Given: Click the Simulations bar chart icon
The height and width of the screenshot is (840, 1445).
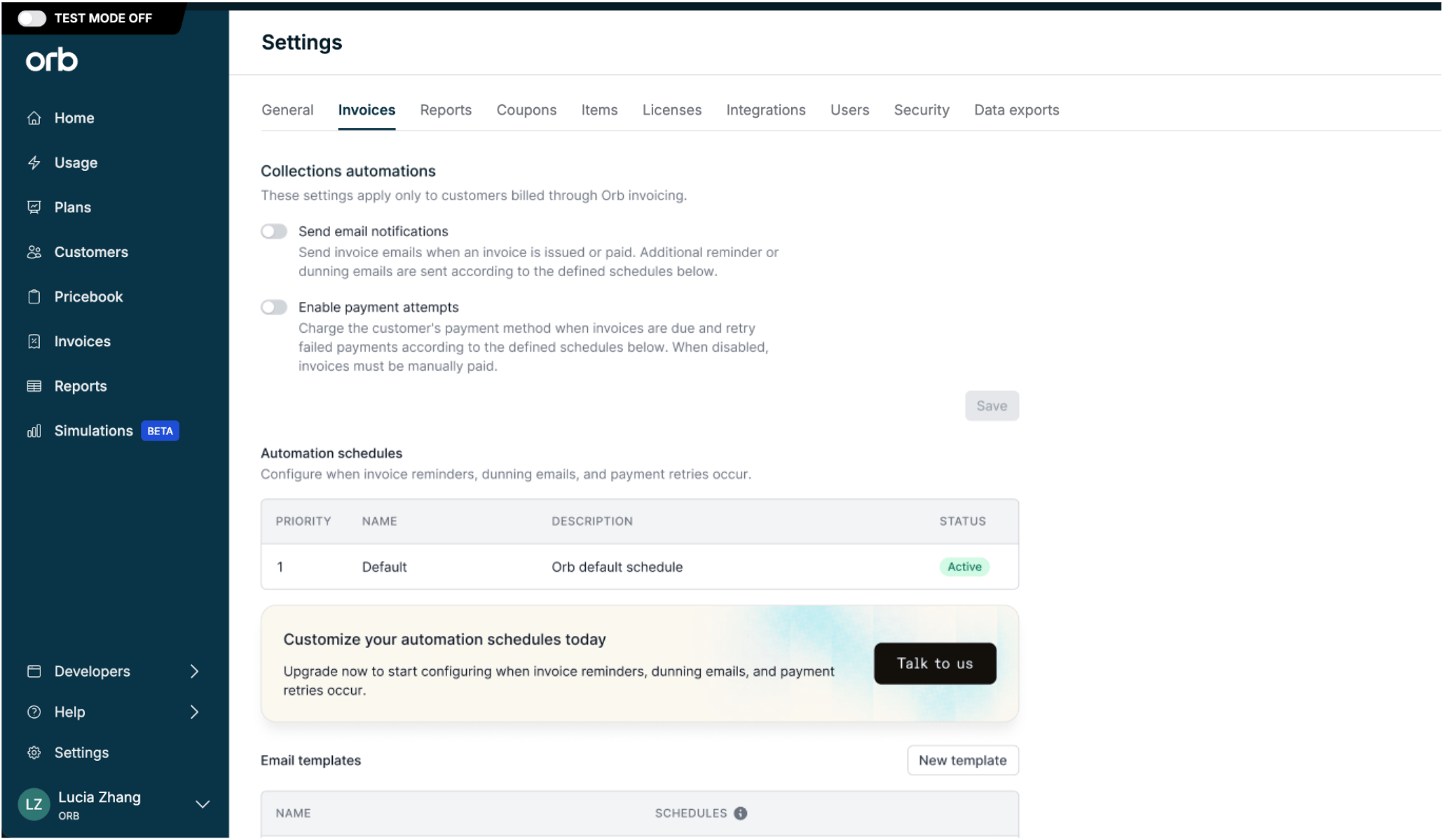Looking at the screenshot, I should (x=34, y=432).
